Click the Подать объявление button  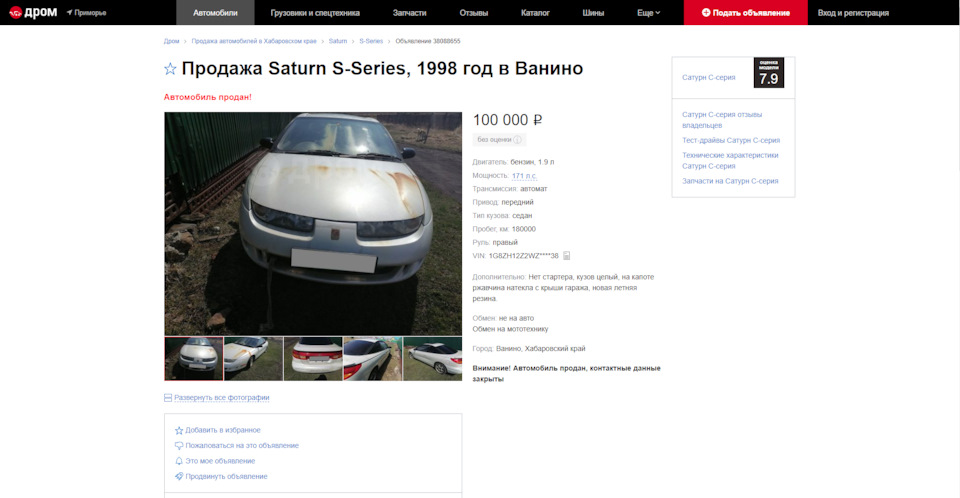[x=746, y=12]
